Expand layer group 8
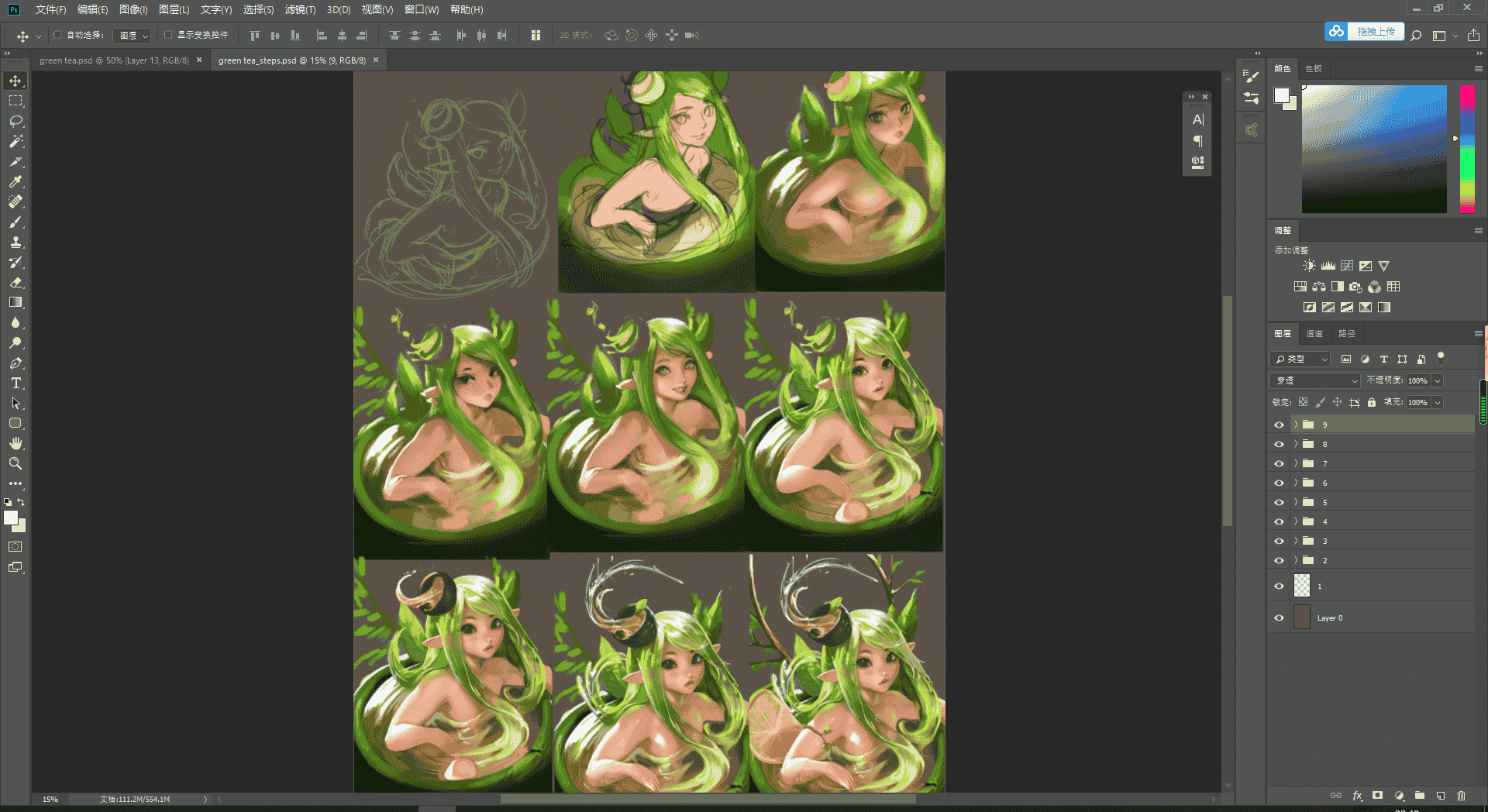 pyautogui.click(x=1296, y=444)
